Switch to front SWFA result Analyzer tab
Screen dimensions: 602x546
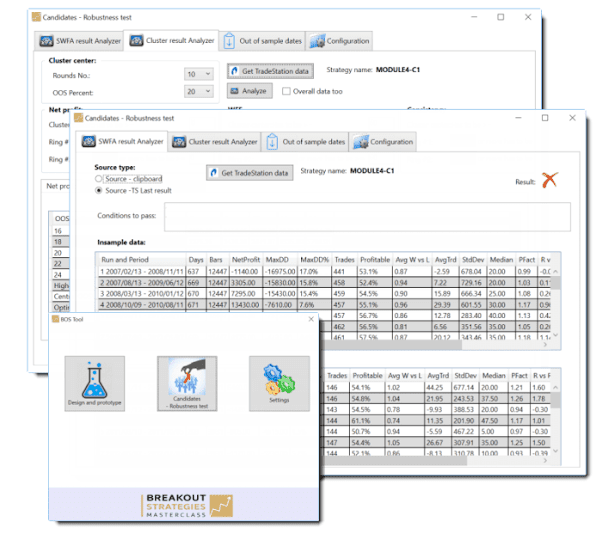[128, 142]
